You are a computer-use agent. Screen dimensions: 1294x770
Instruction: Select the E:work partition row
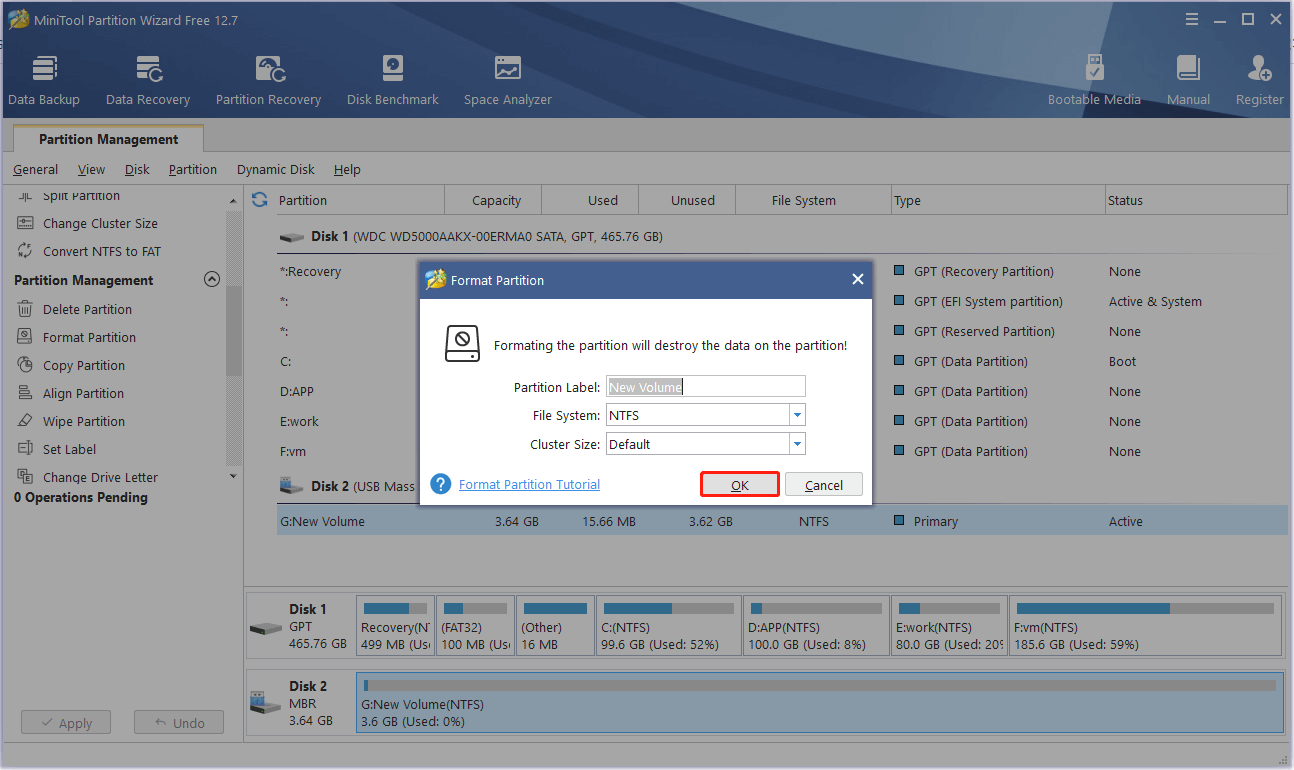click(x=782, y=421)
